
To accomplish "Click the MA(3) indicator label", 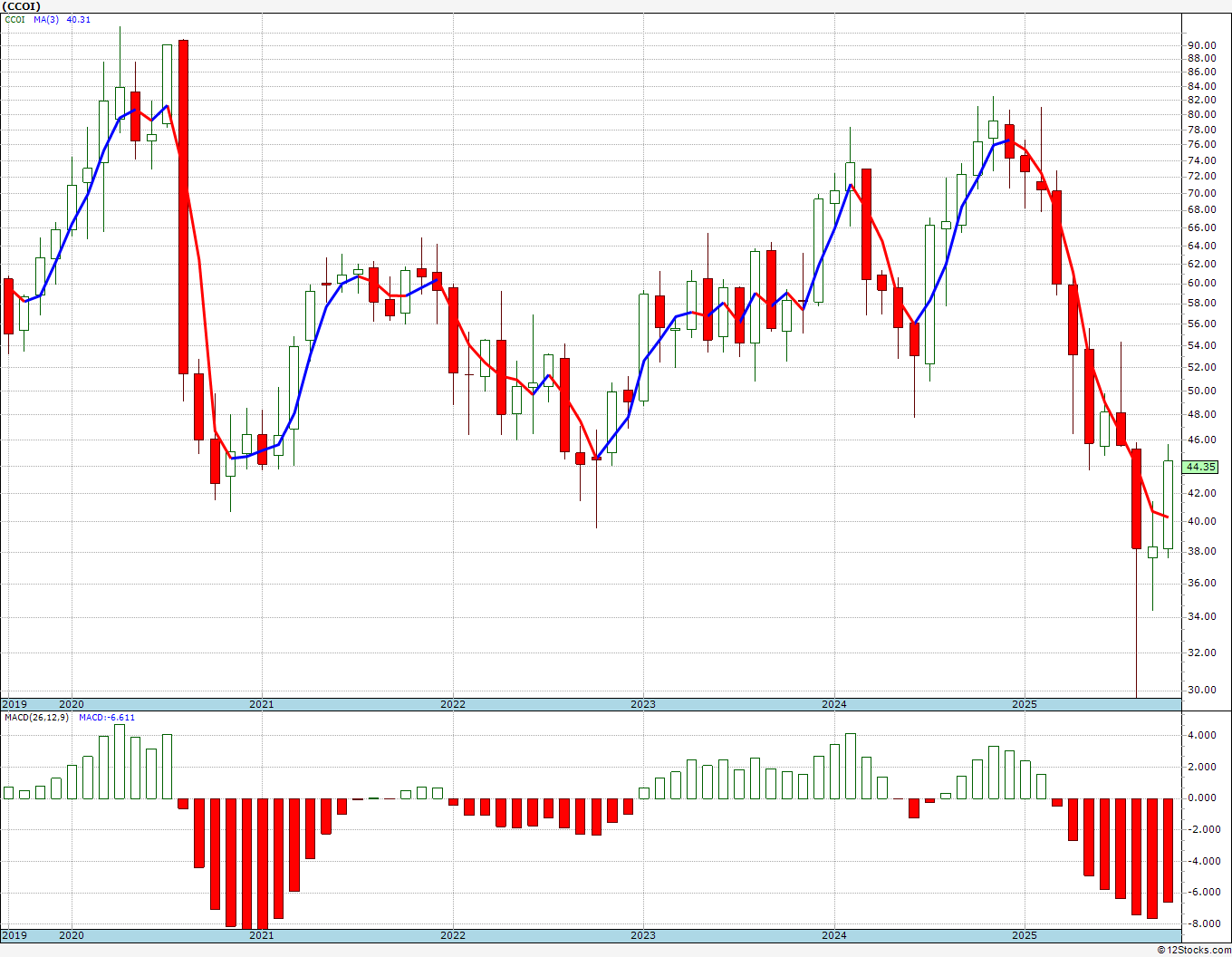I will [x=46, y=19].
